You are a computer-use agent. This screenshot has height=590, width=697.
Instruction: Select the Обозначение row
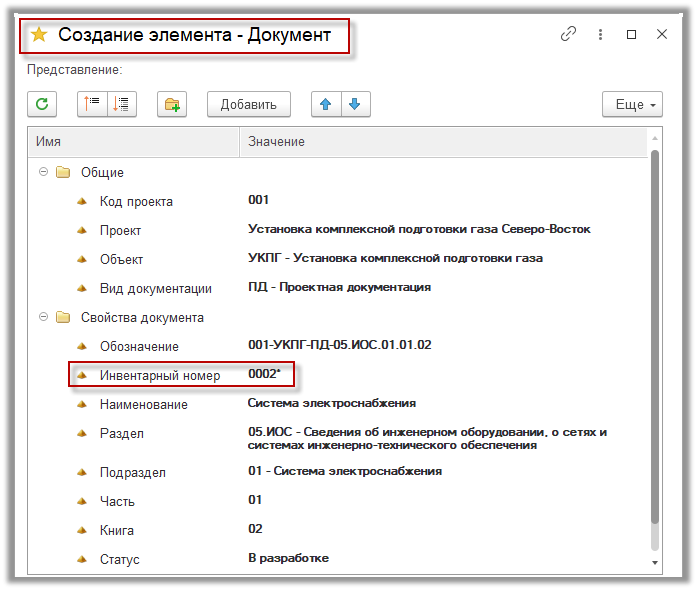(338, 346)
